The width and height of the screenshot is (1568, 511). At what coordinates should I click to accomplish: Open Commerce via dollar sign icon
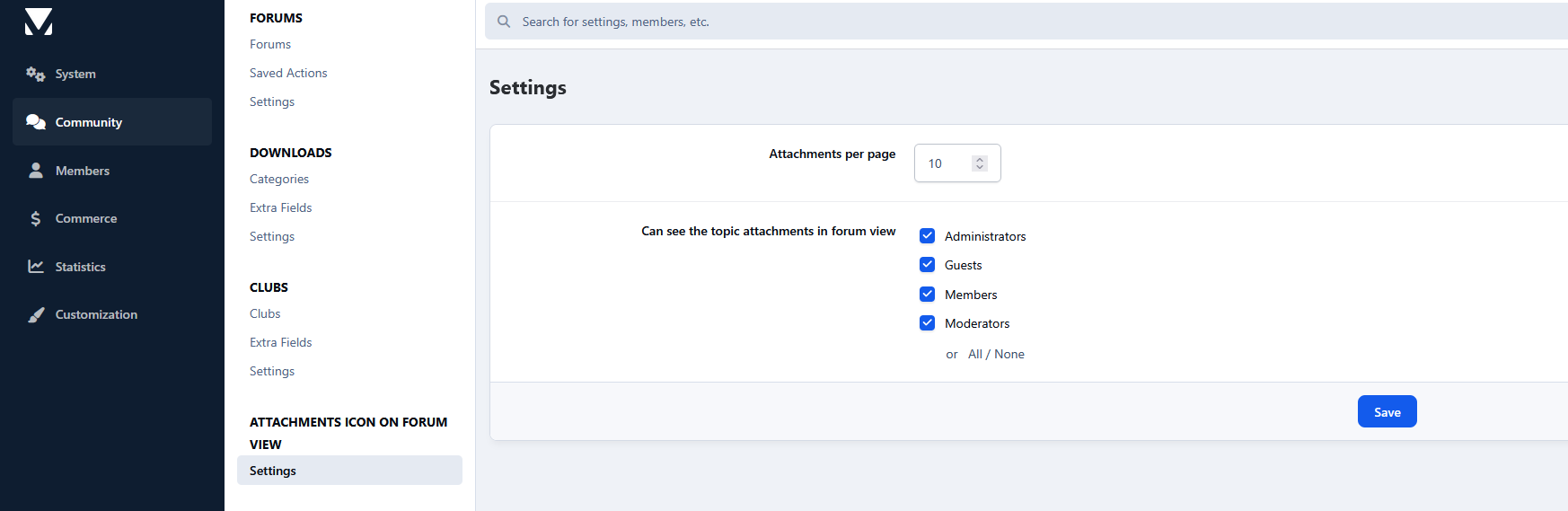36,218
